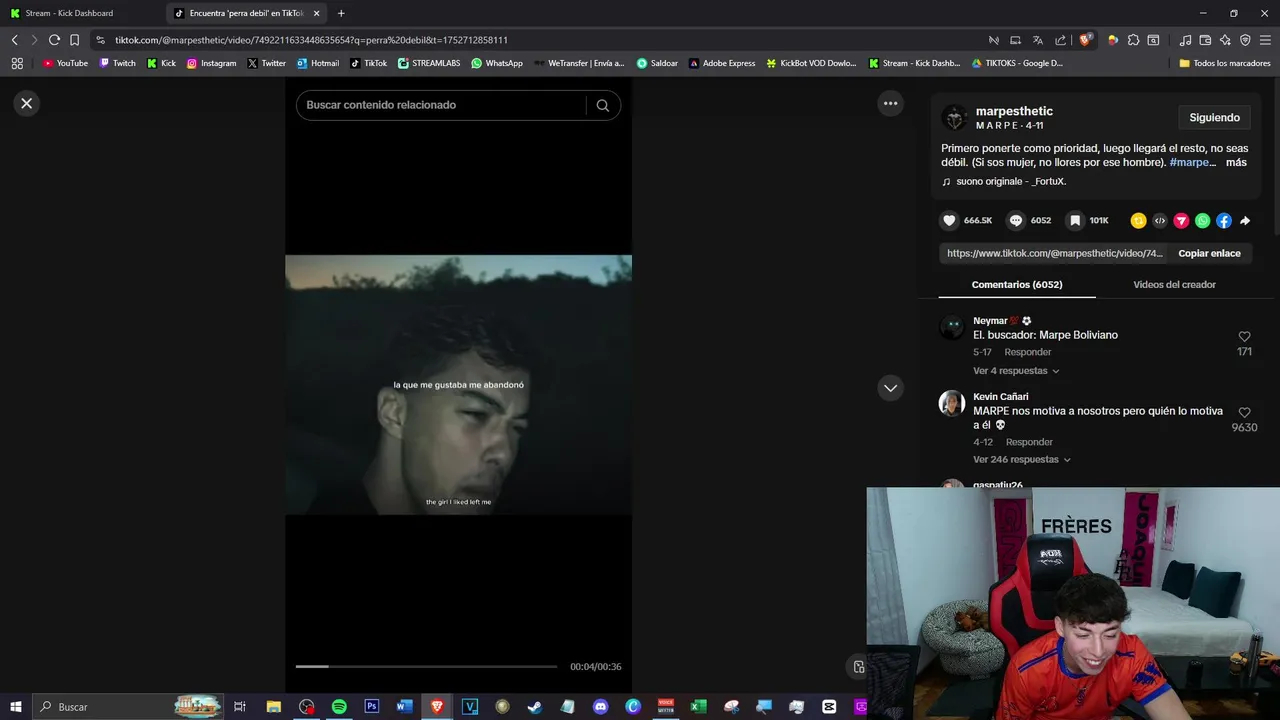Viewport: 1280px width, 720px height.
Task: Open Spotify from the taskbar
Action: tap(339, 706)
